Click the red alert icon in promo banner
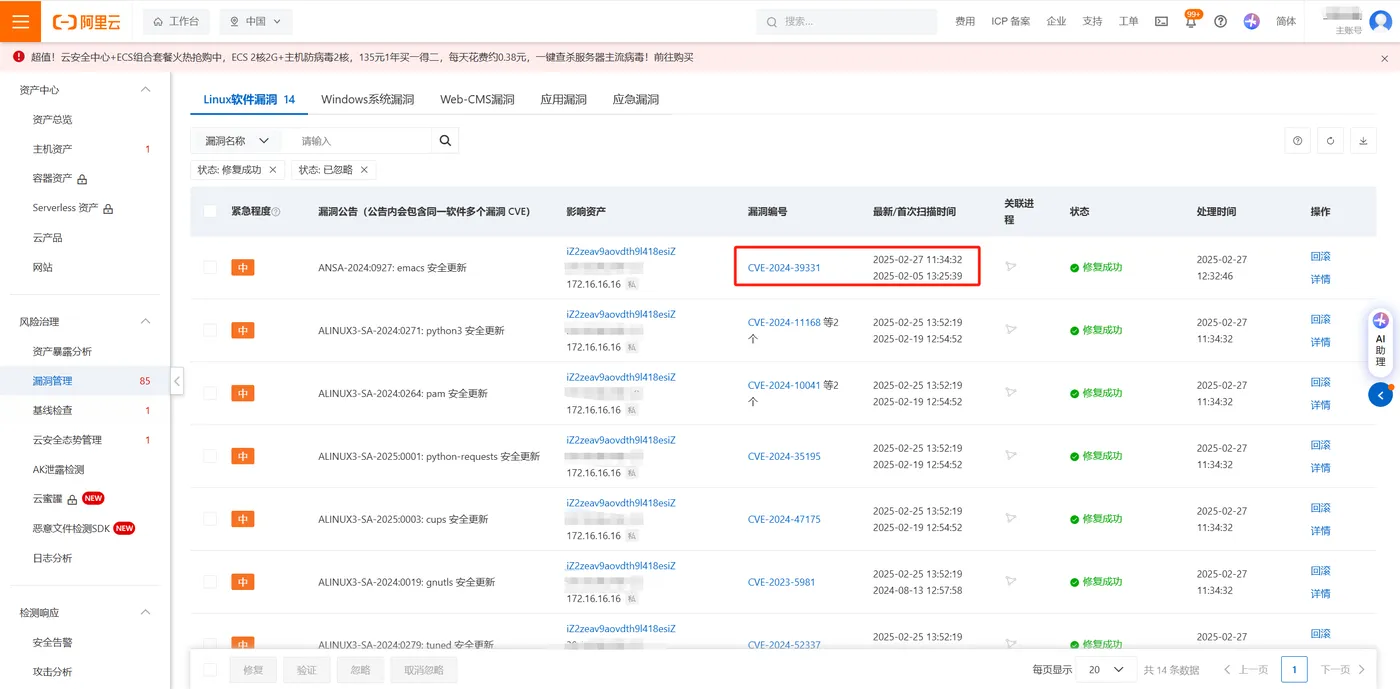This screenshot has width=1400, height=689. click(19, 57)
